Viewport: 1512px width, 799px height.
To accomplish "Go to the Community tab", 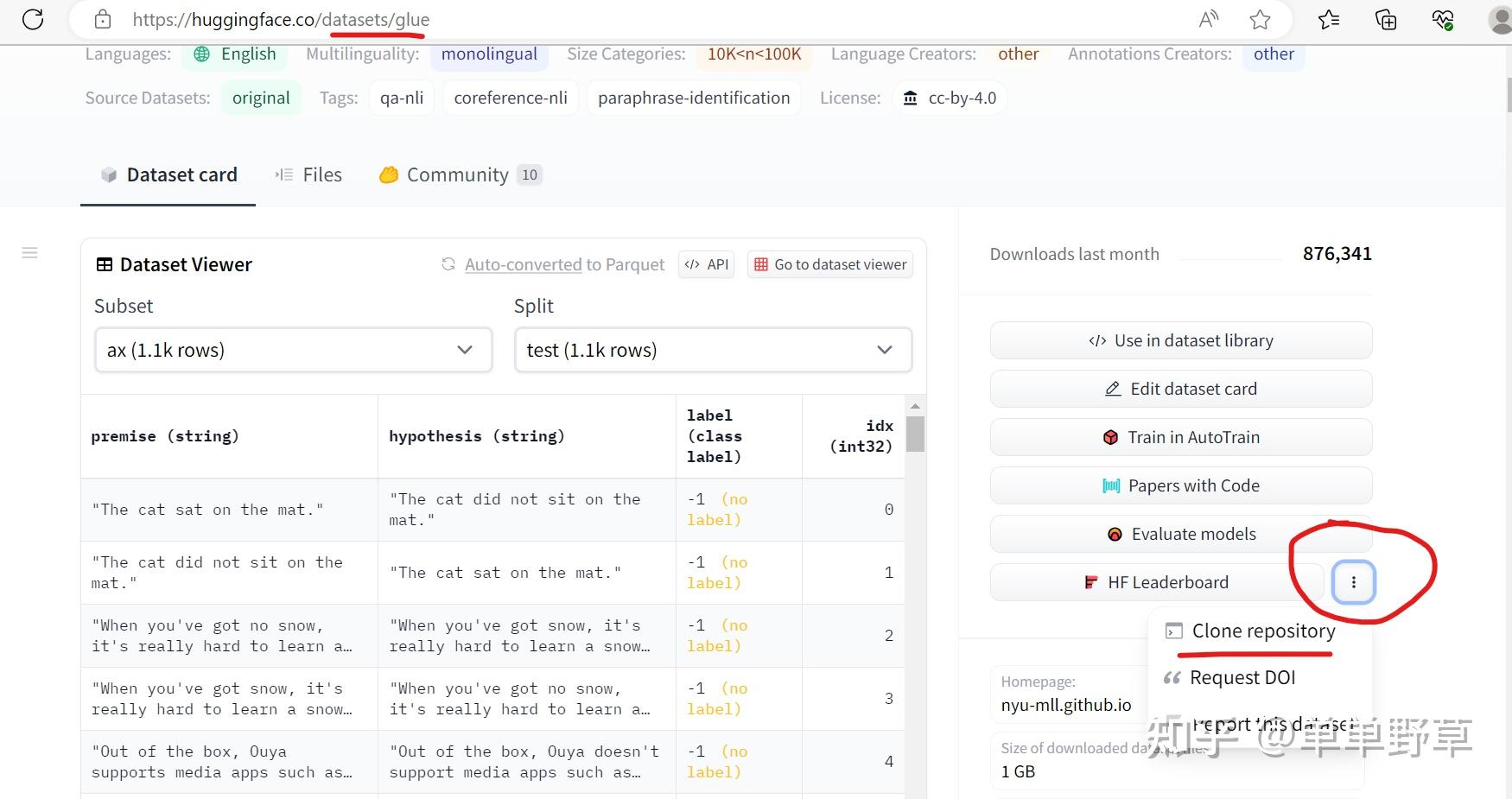I will click(x=461, y=174).
